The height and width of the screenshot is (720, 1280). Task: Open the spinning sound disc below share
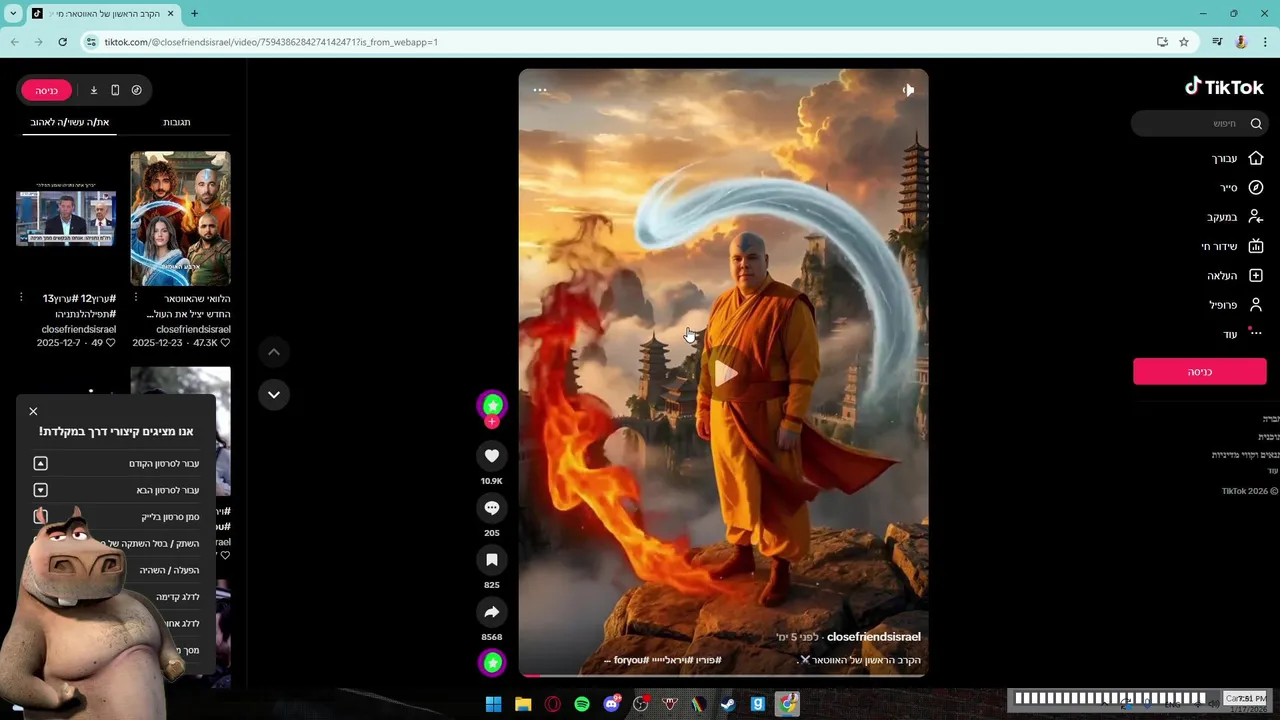click(x=492, y=662)
